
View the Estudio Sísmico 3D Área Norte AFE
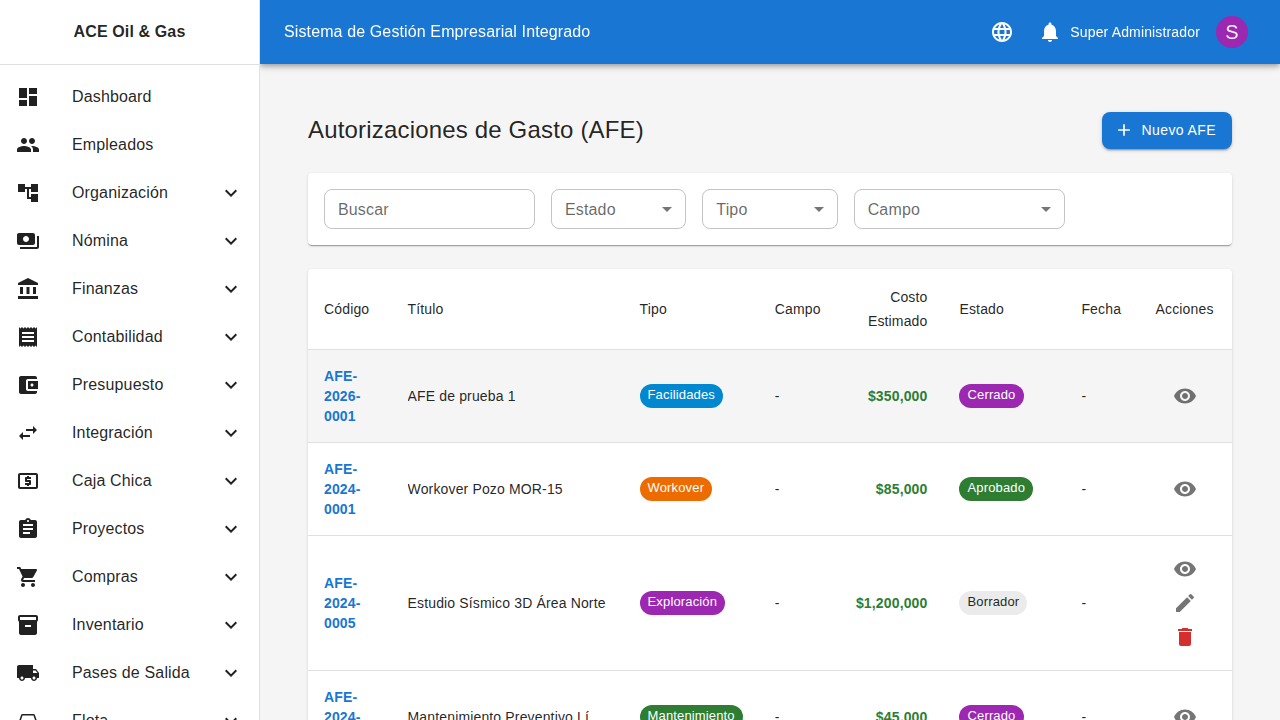click(1184, 569)
